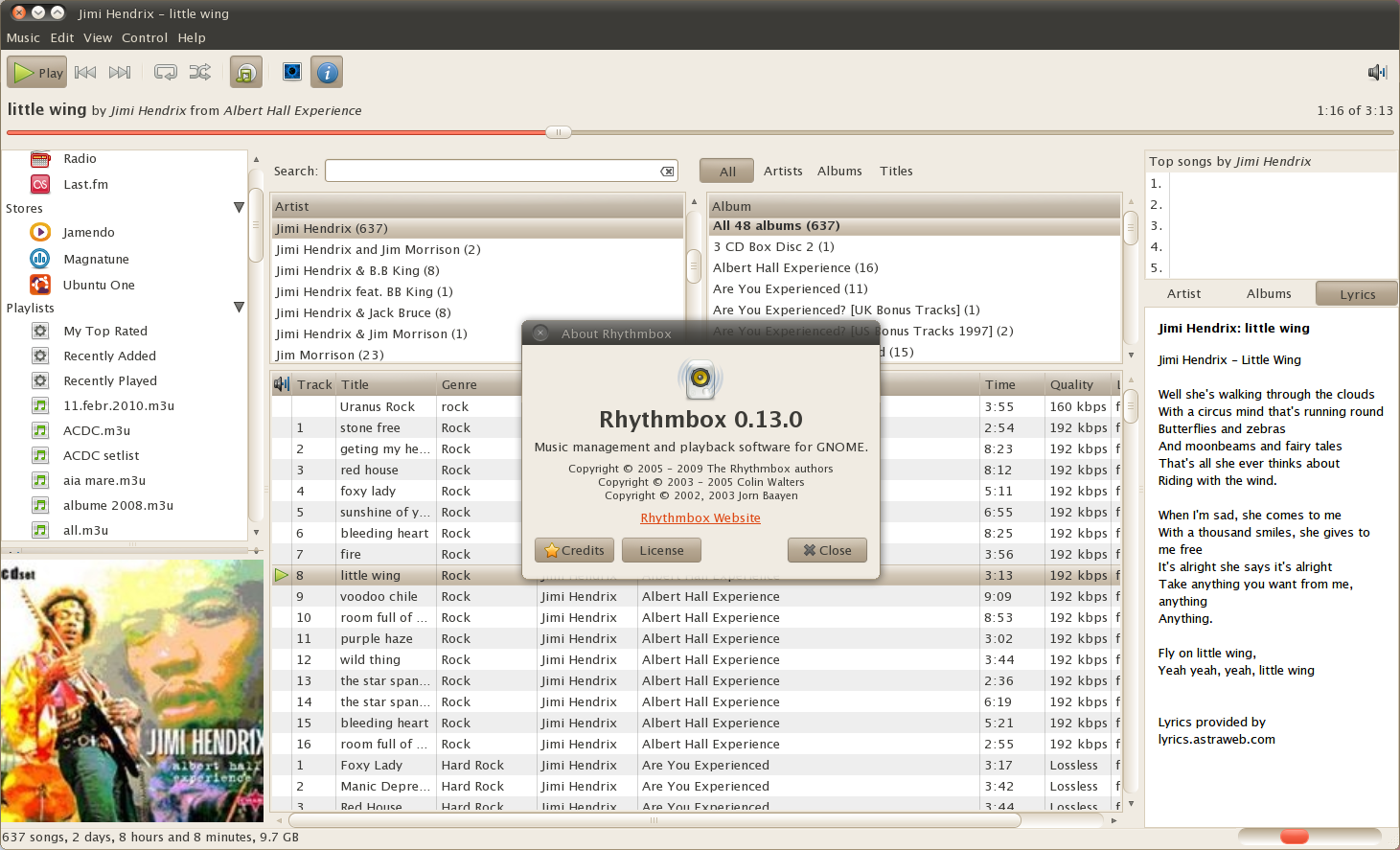This screenshot has width=1400, height=850.
Task: Open the Rhythmbox Website link
Action: 700,517
